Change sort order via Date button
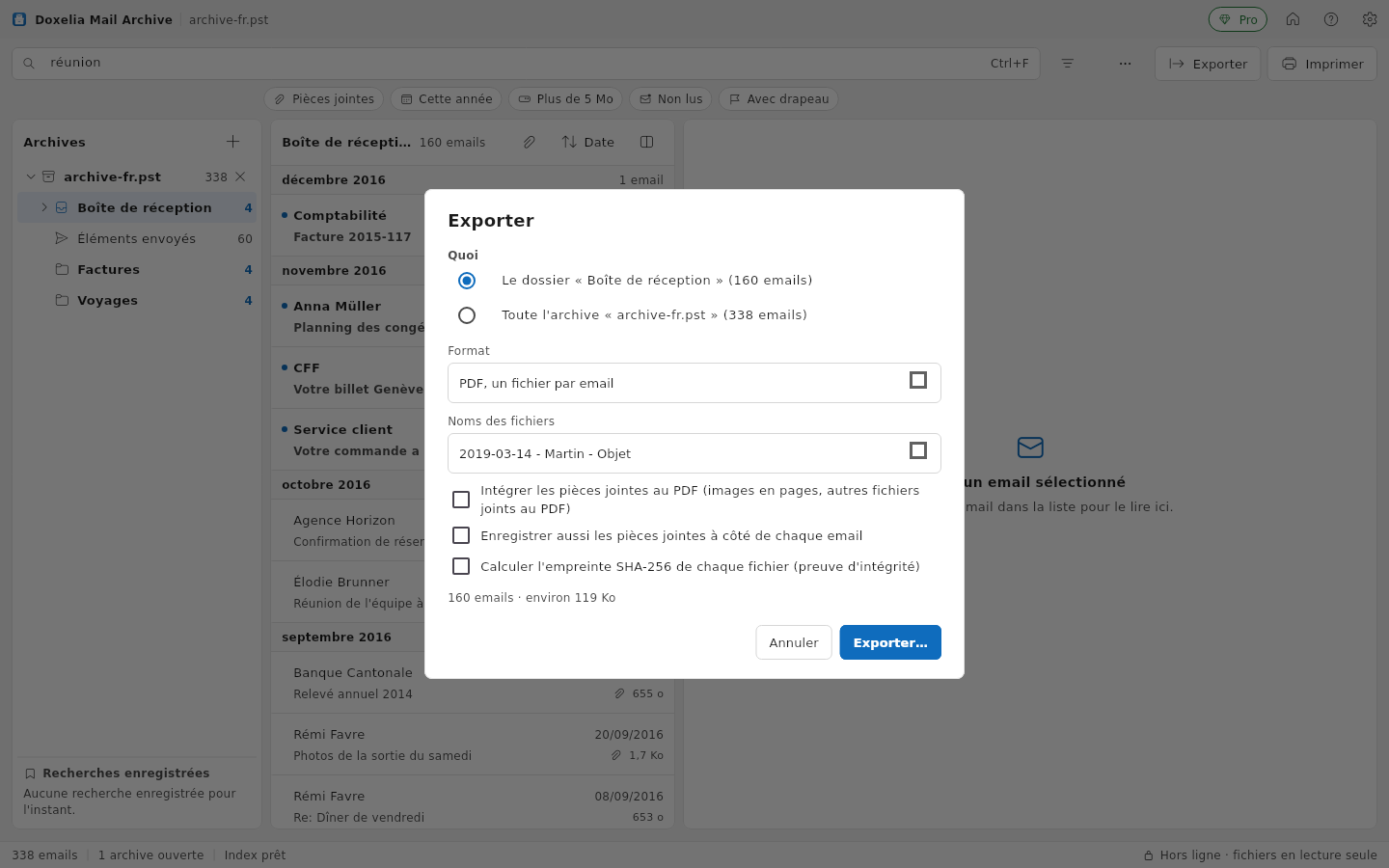Screen dimensions: 1389x868 (588, 142)
